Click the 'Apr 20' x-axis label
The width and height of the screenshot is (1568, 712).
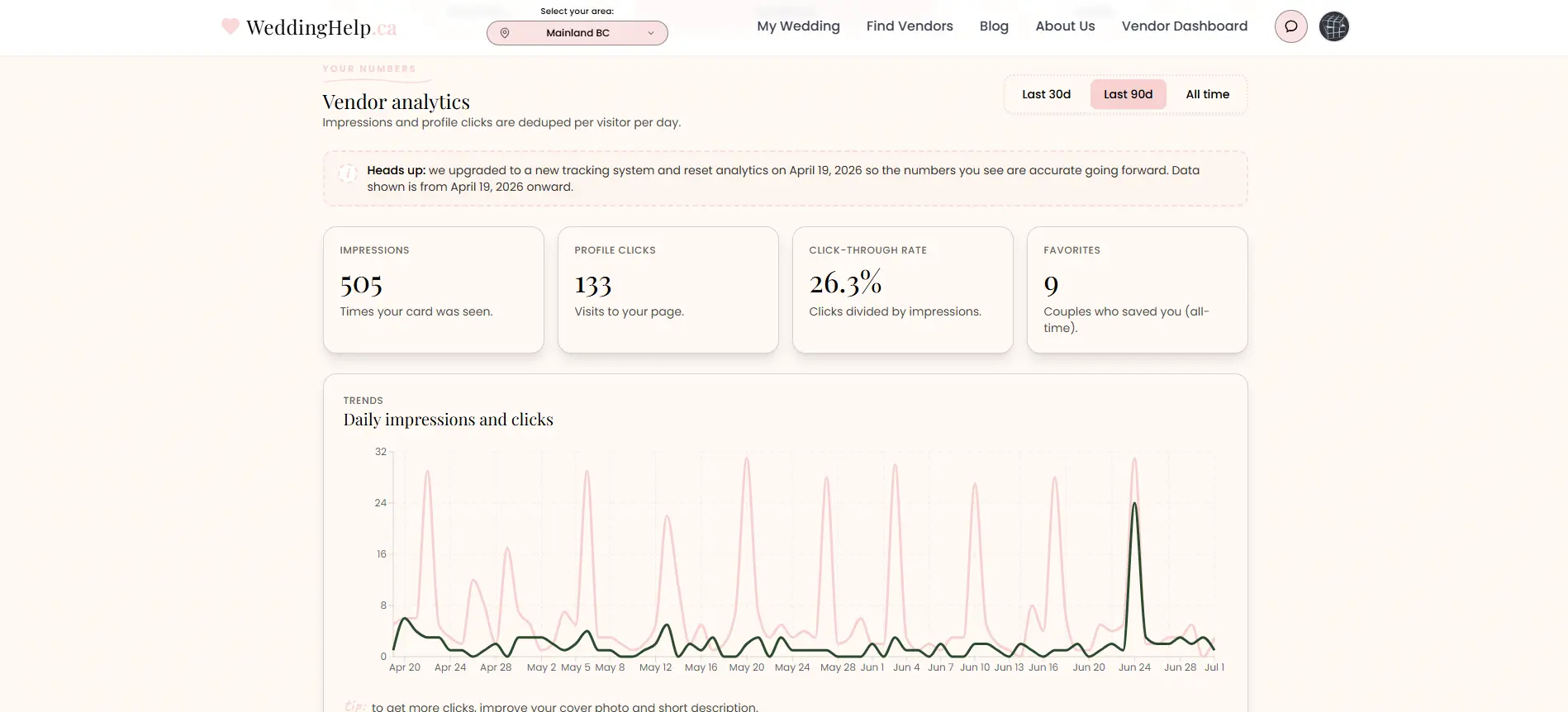click(x=405, y=667)
